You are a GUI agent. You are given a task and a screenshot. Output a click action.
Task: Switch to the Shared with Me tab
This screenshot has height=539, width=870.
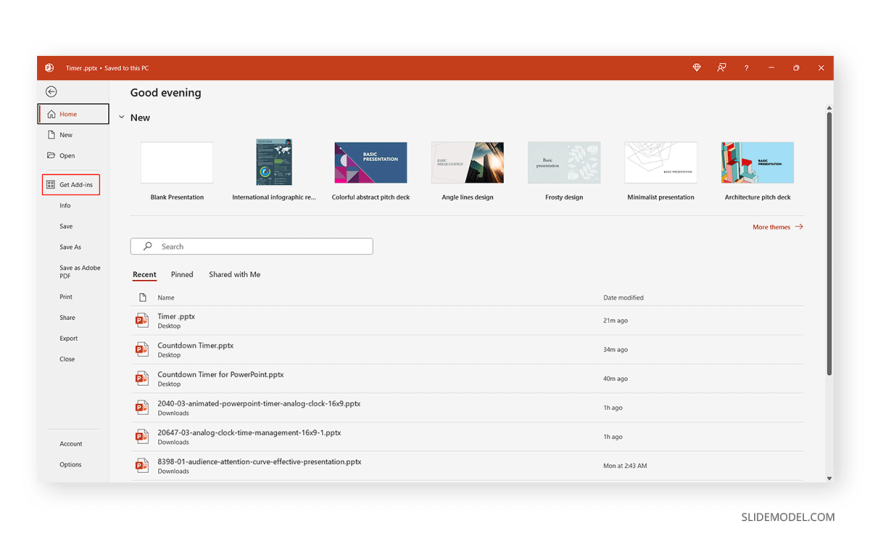click(234, 274)
